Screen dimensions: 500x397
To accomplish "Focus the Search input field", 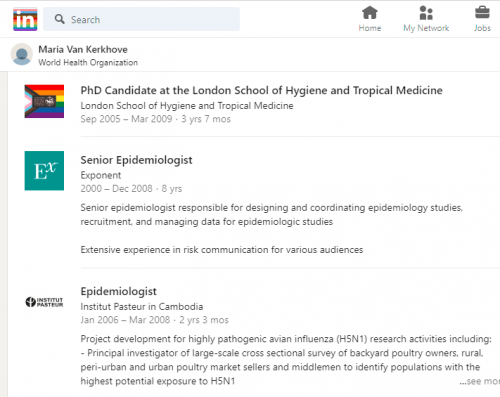I will tap(141, 19).
